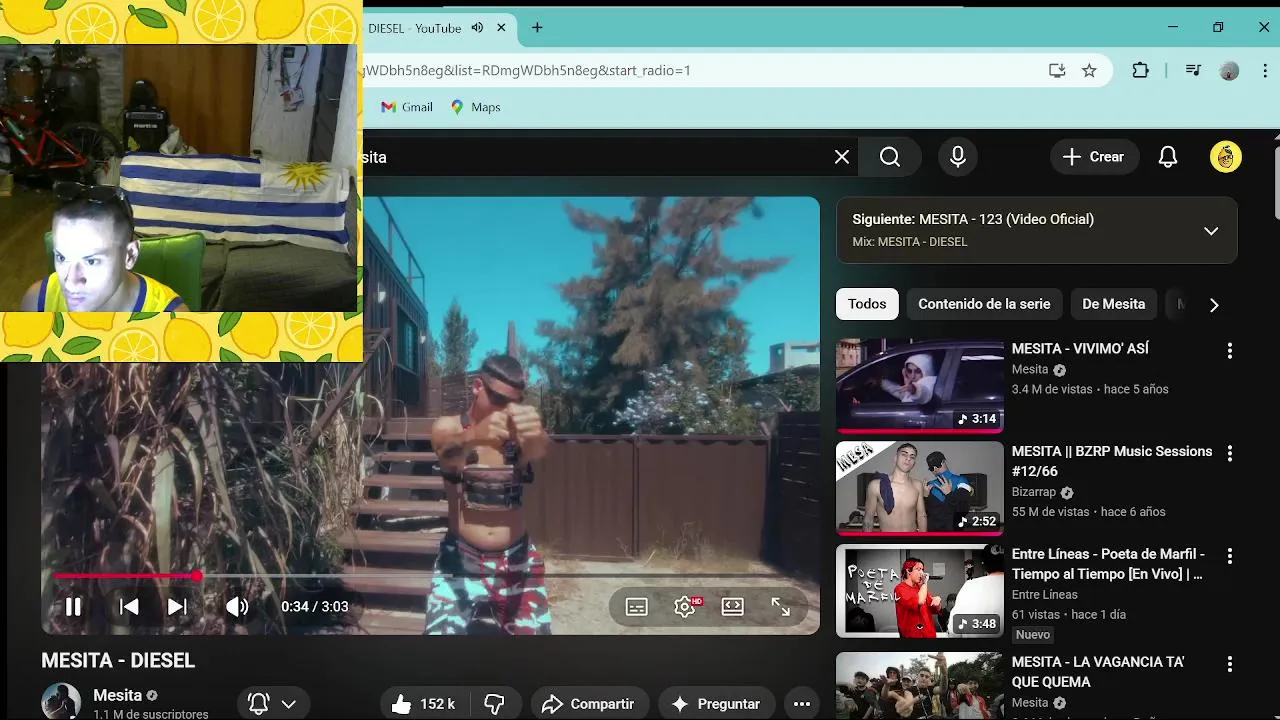Open Mesita channel name link
The height and width of the screenshot is (720, 1280).
pos(117,695)
